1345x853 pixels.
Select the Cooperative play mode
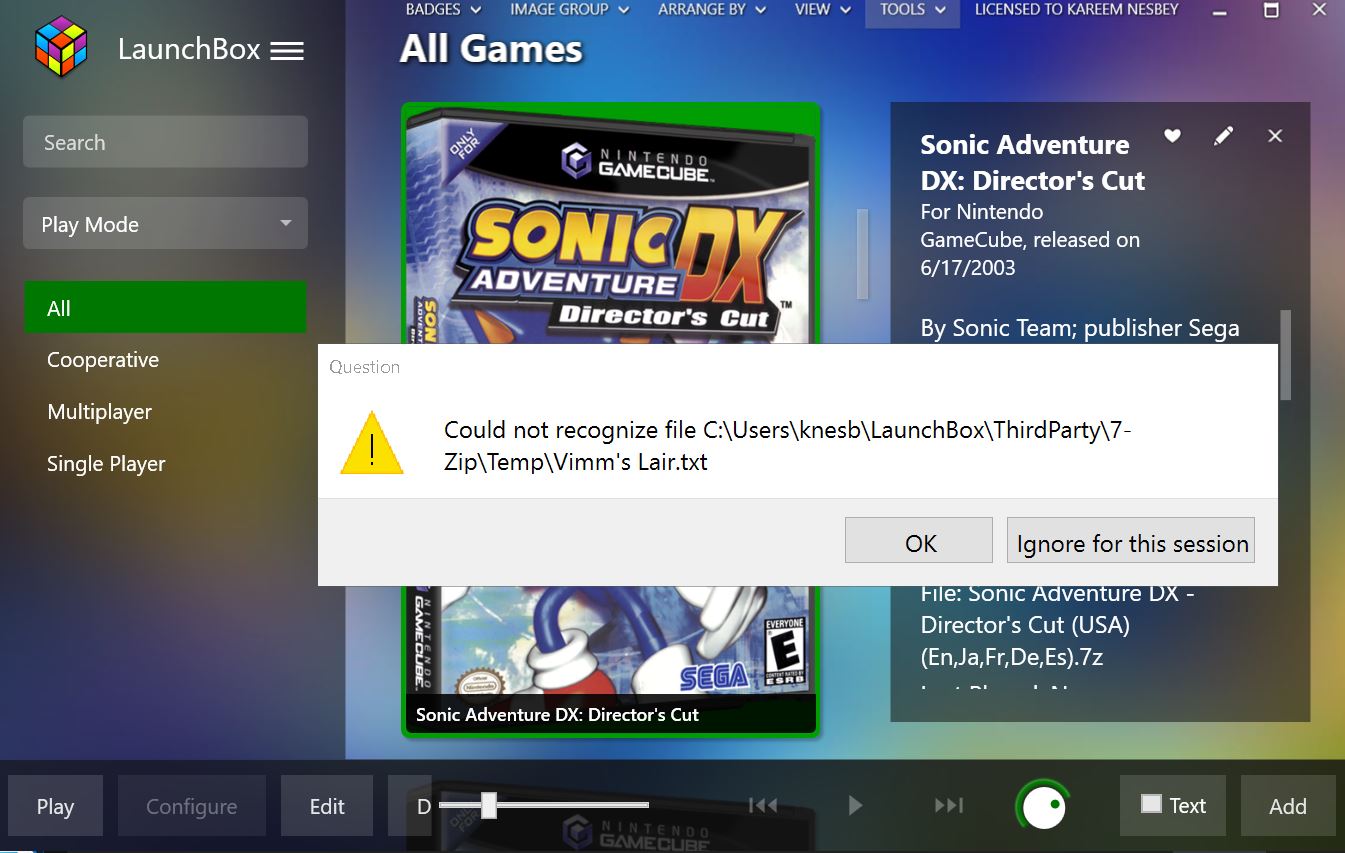click(103, 360)
